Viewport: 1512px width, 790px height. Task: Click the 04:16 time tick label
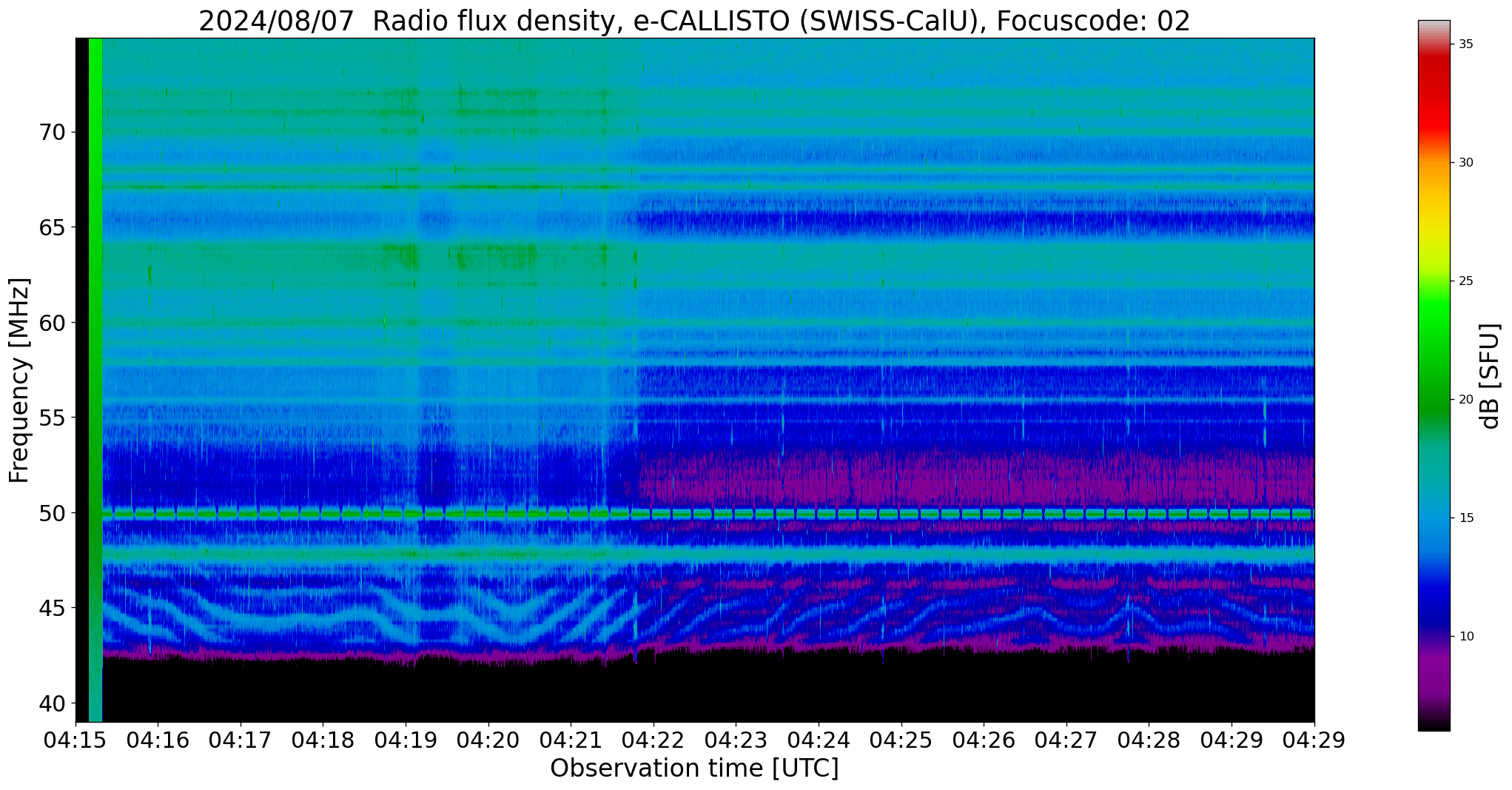(158, 740)
